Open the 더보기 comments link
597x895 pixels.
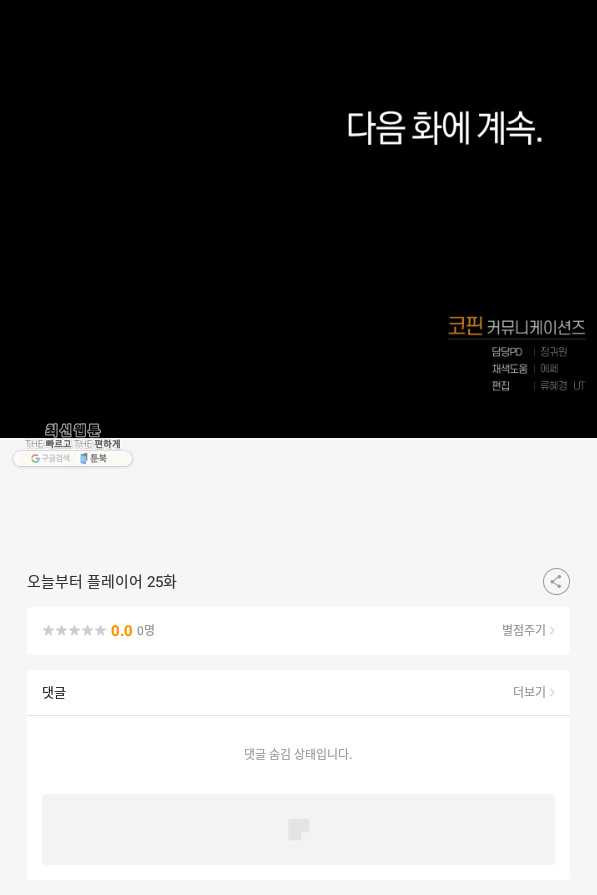click(x=529, y=692)
